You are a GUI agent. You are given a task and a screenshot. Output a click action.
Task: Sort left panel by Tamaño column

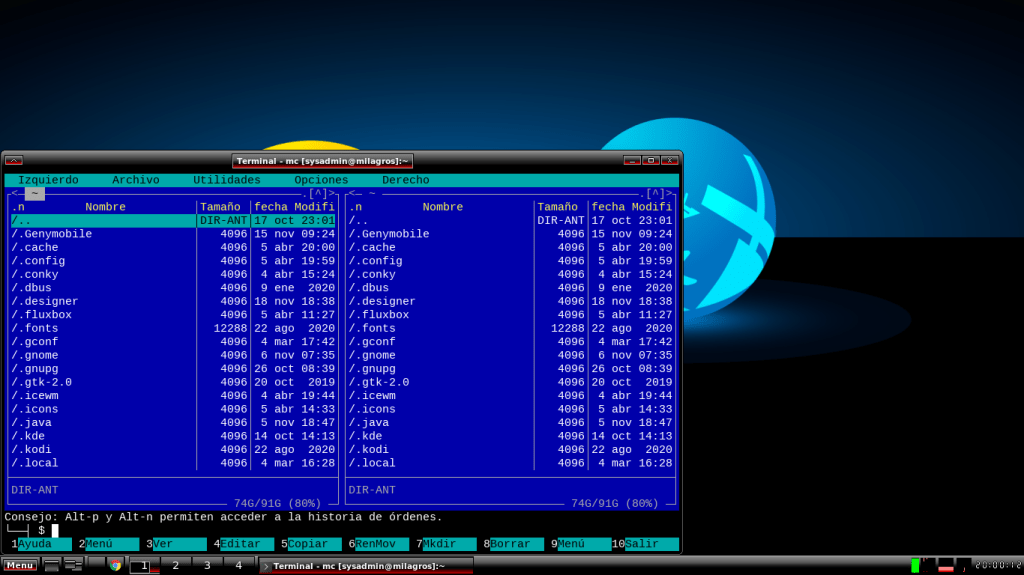click(x=220, y=207)
